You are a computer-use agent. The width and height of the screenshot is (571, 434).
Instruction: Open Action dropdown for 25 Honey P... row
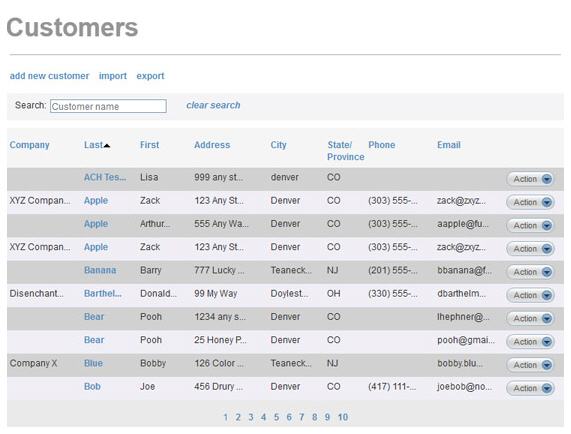530,342
